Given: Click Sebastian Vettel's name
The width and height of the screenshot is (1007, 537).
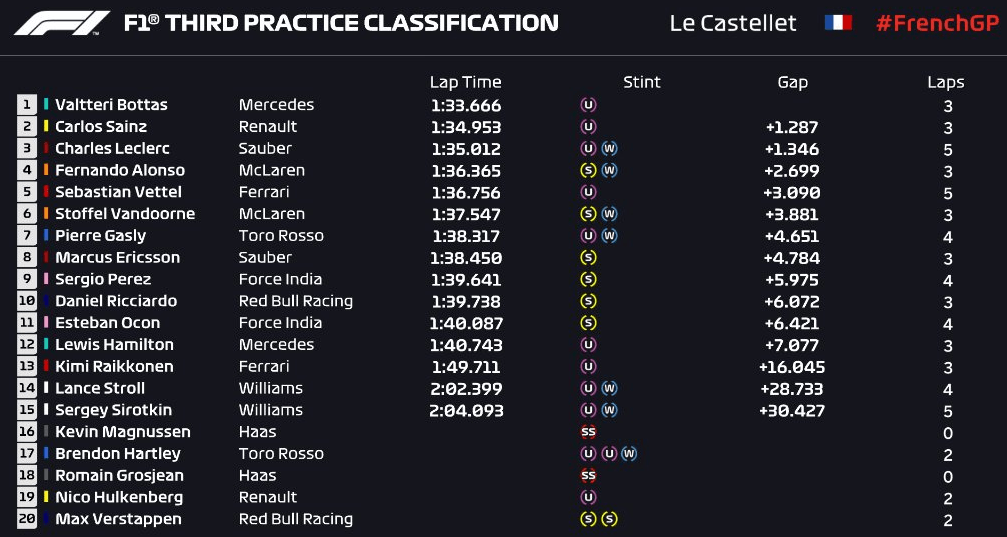Looking at the screenshot, I should point(118,192).
